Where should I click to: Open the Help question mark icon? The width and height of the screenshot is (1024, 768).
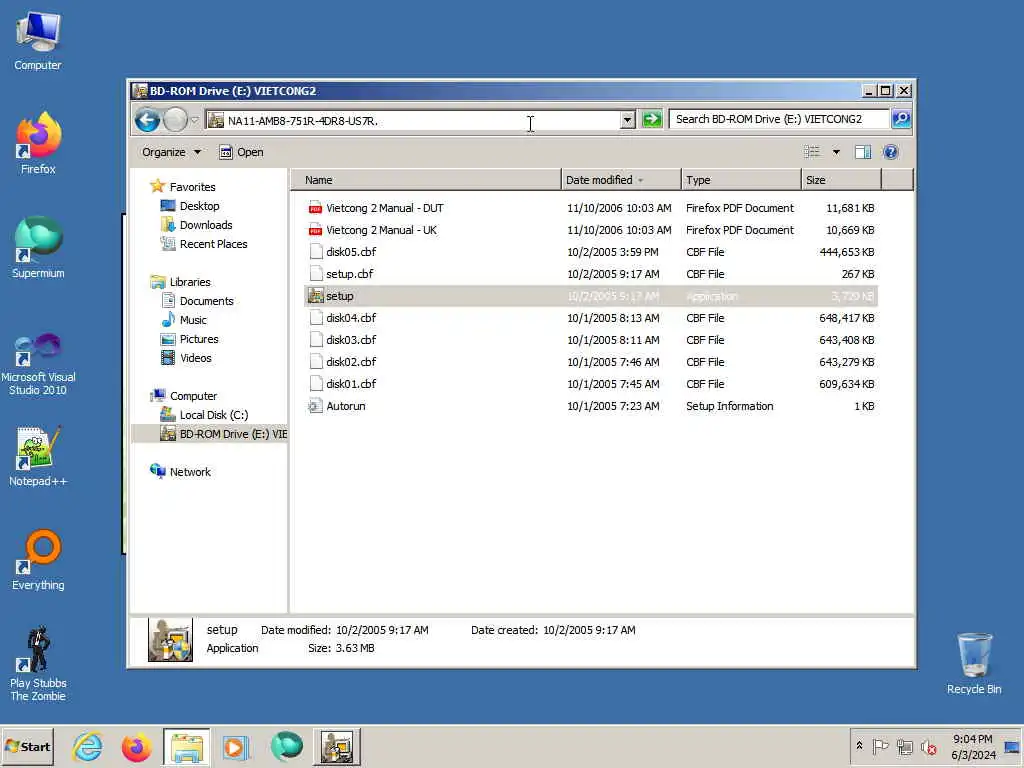(890, 152)
